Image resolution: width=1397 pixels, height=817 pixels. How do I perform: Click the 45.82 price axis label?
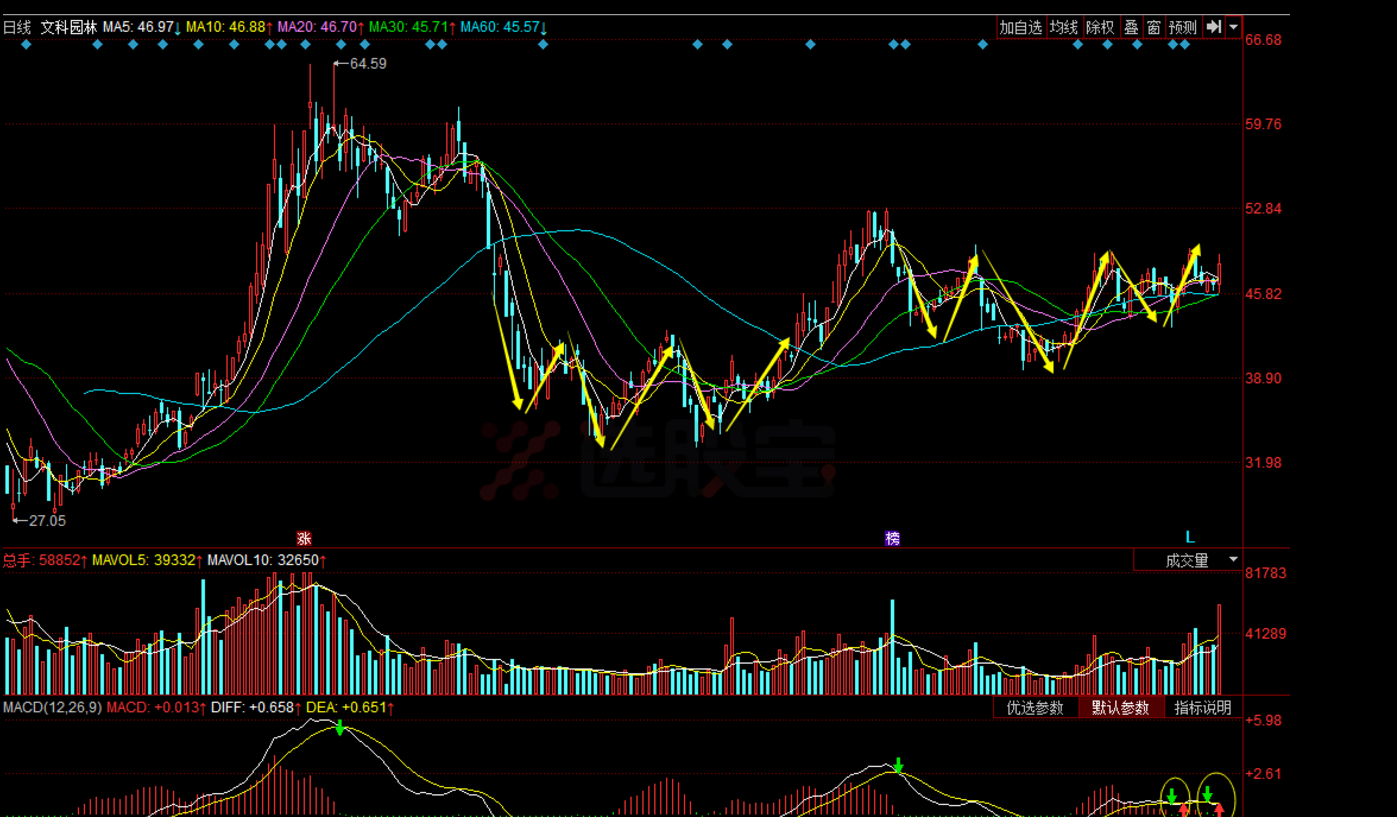(x=1264, y=294)
